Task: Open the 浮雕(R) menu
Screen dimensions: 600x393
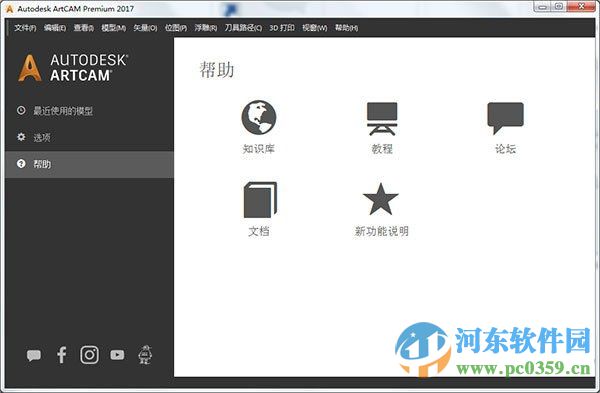Action: (x=206, y=28)
